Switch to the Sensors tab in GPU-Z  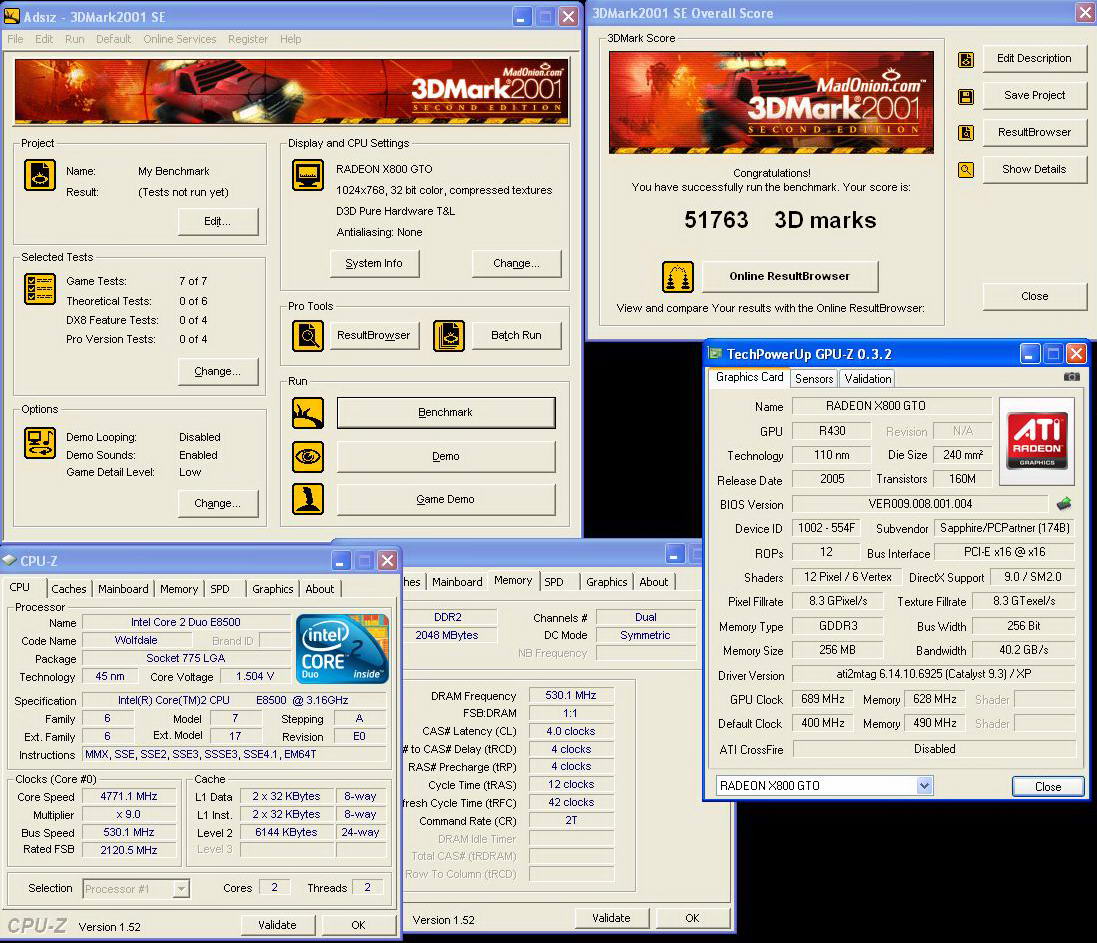pyautogui.click(x=814, y=378)
